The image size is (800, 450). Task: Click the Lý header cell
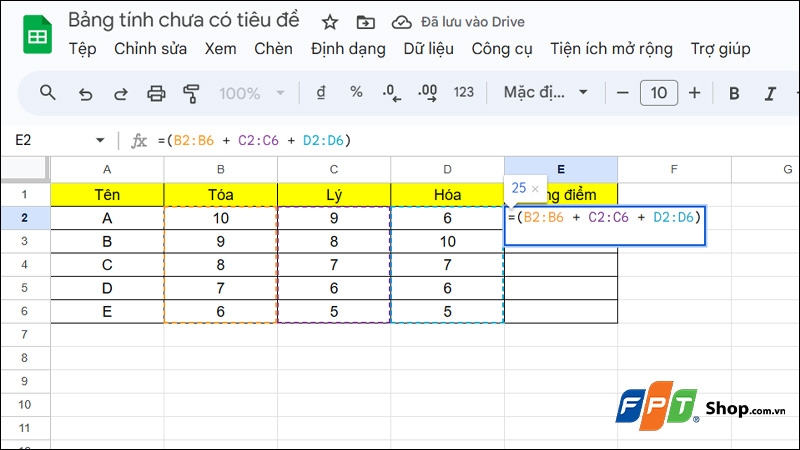tap(334, 194)
